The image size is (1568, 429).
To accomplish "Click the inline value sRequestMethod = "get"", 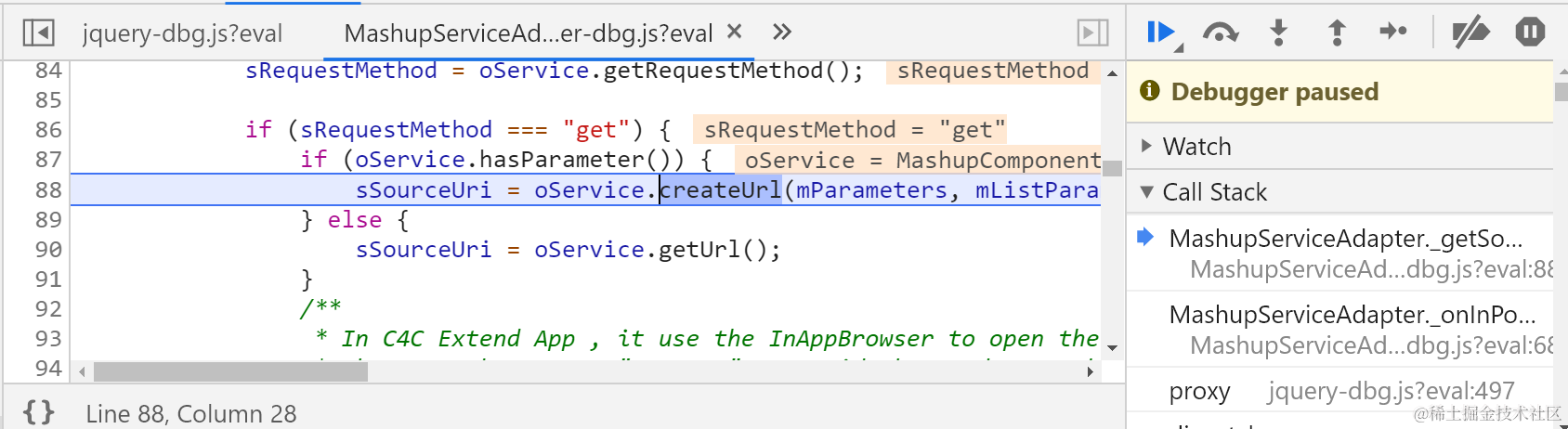I will tap(849, 130).
